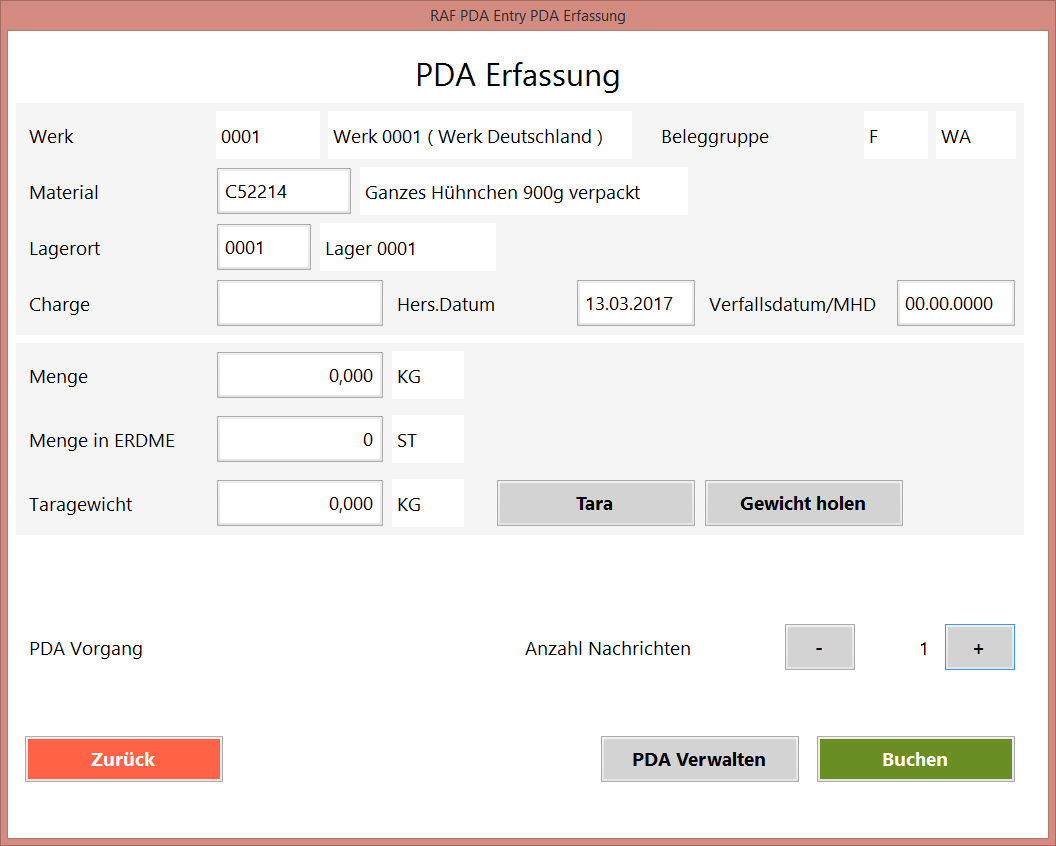Image resolution: width=1056 pixels, height=846 pixels.
Task: Focus the Taragewicht weight input
Action: pyautogui.click(x=299, y=504)
